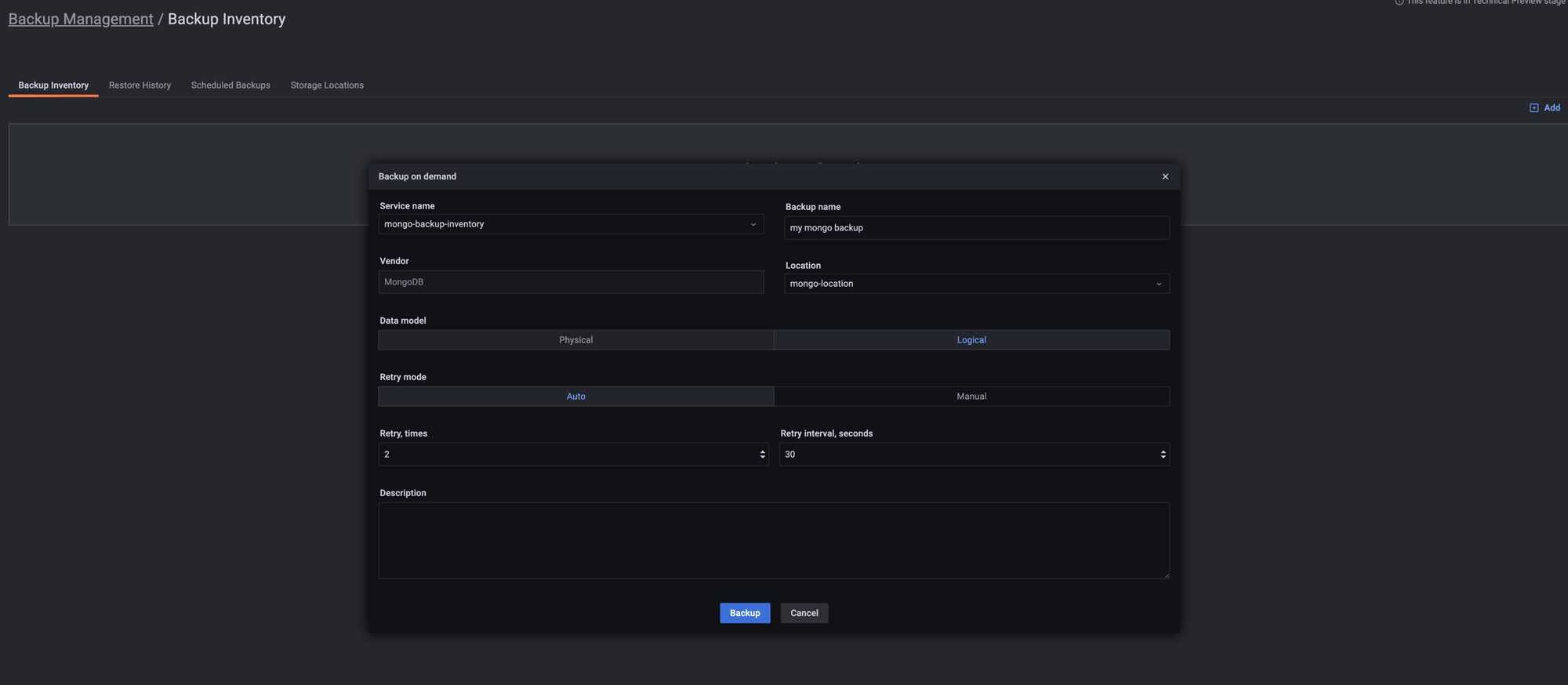1568x685 pixels.
Task: Click the Backup name input field
Action: (976, 228)
